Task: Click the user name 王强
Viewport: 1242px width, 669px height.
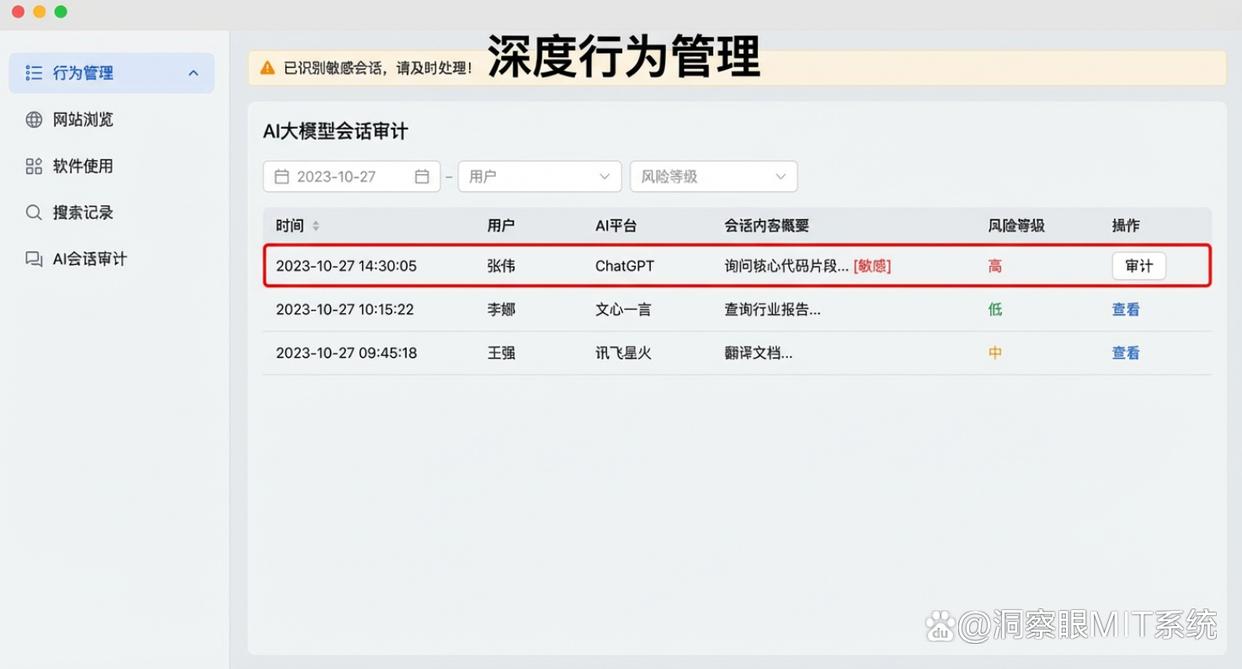Action: [501, 353]
